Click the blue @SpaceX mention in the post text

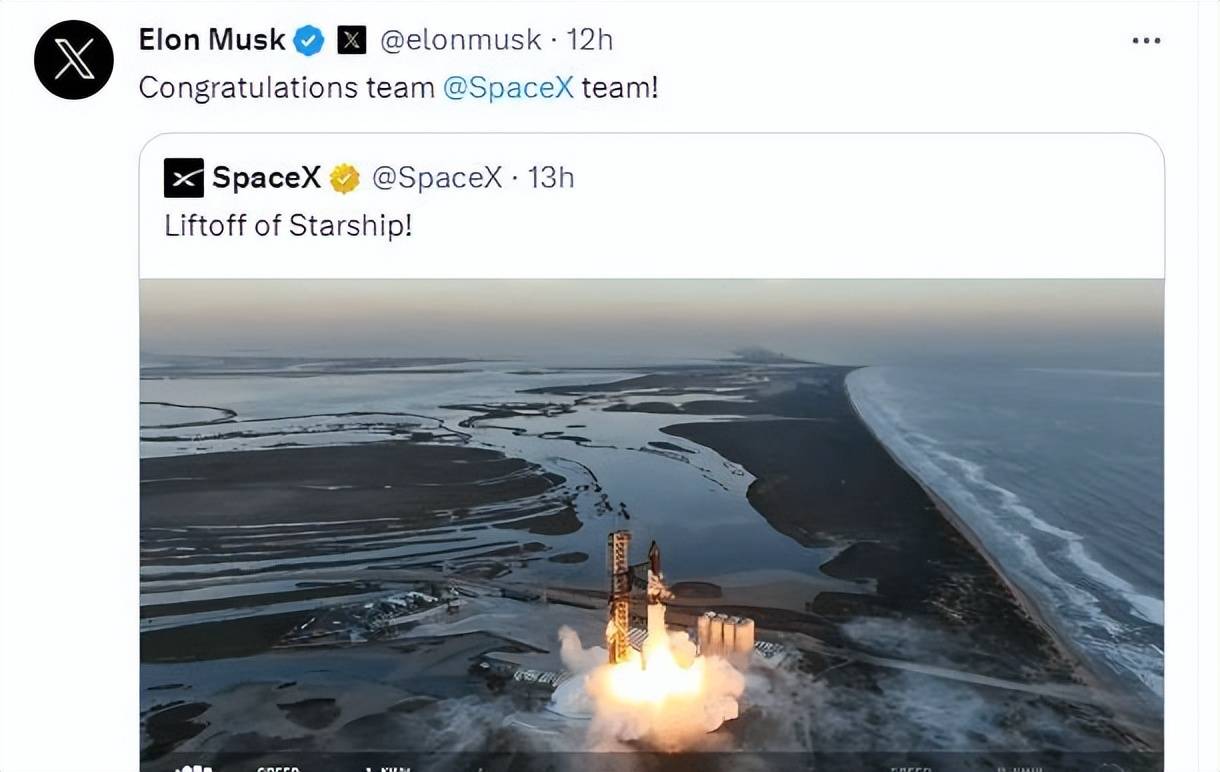coord(508,88)
